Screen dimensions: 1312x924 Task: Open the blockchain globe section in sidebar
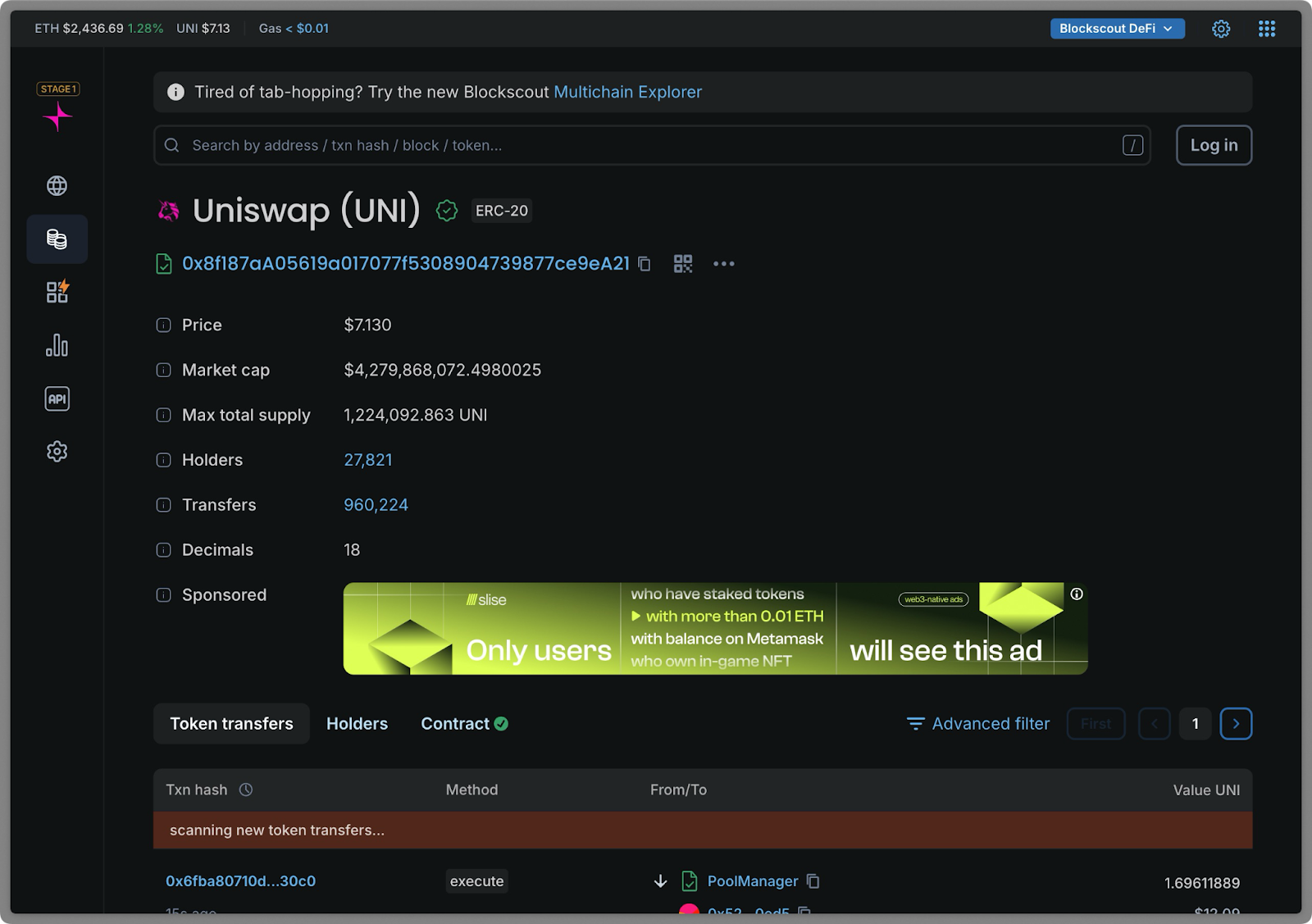tap(57, 185)
